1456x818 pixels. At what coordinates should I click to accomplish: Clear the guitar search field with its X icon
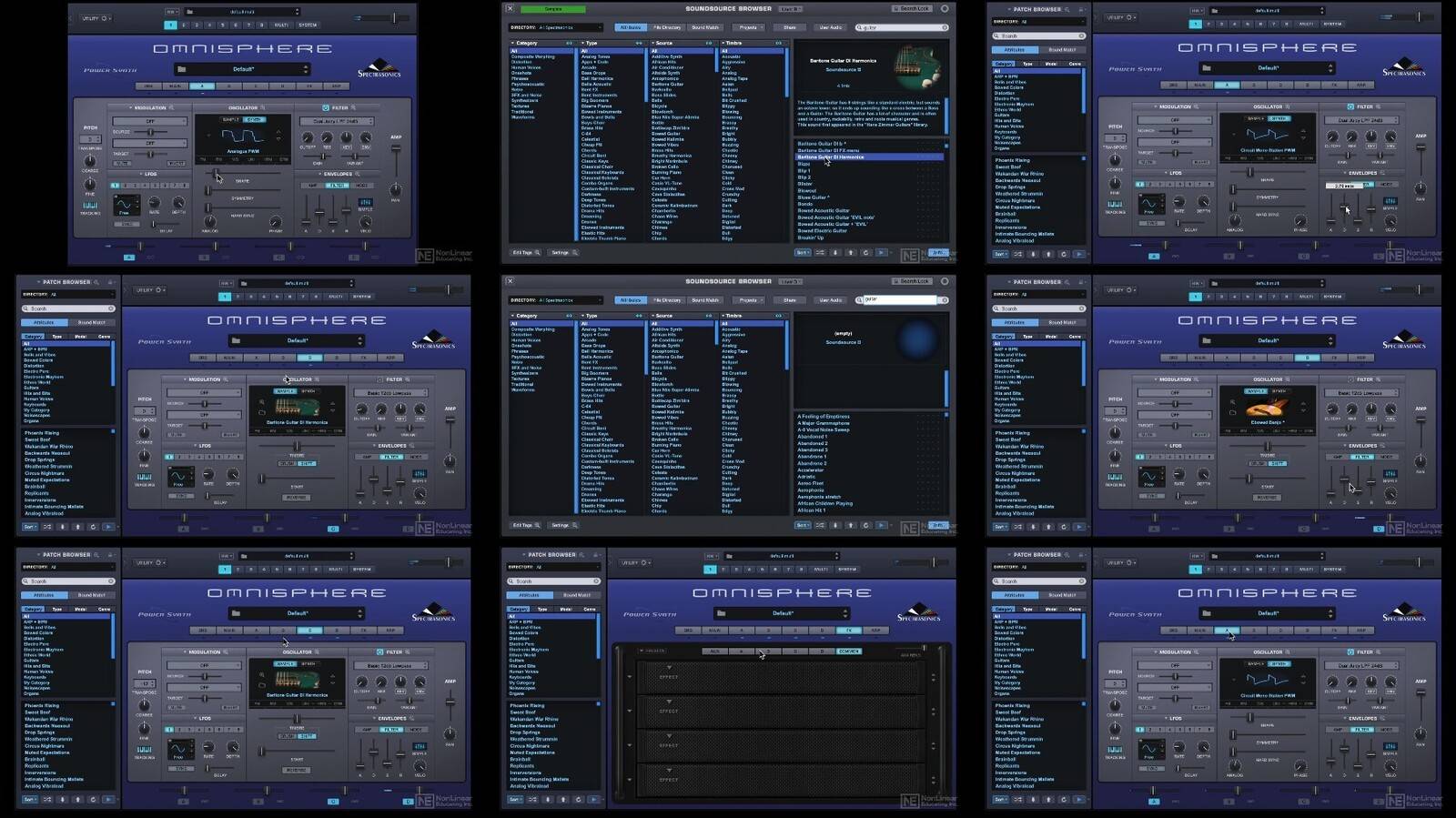click(944, 27)
